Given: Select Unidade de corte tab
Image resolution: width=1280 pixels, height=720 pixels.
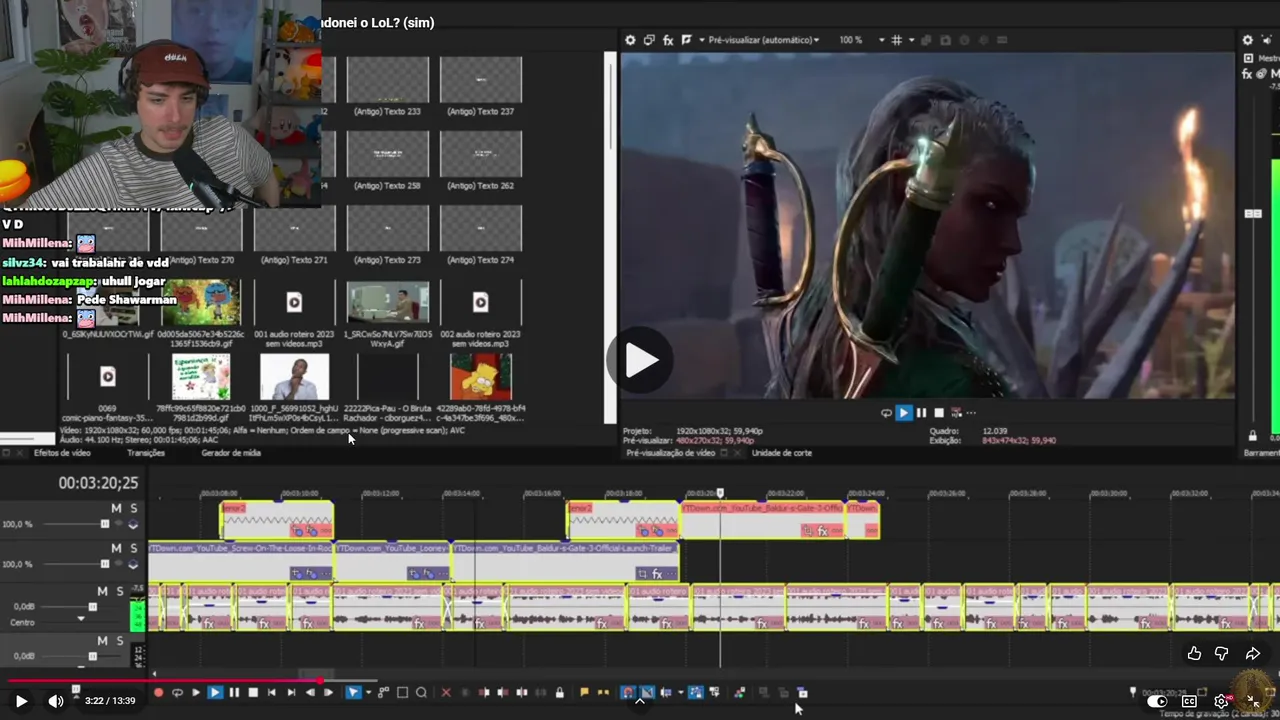Looking at the screenshot, I should pyautogui.click(x=782, y=453).
